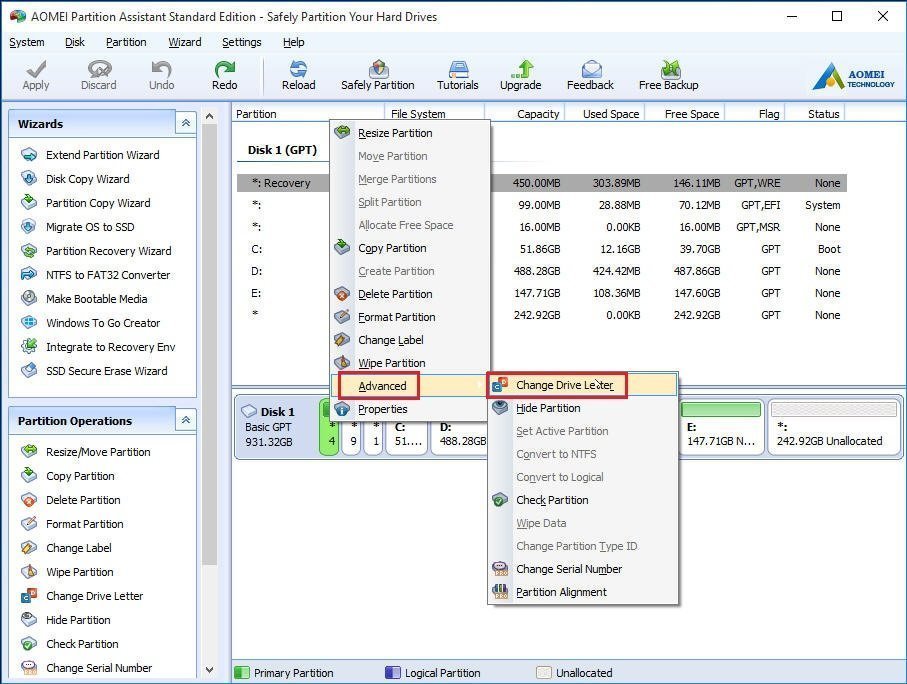Viewport: 907px width, 684px height.
Task: Open Tutorials from the toolbar
Action: tap(458, 76)
